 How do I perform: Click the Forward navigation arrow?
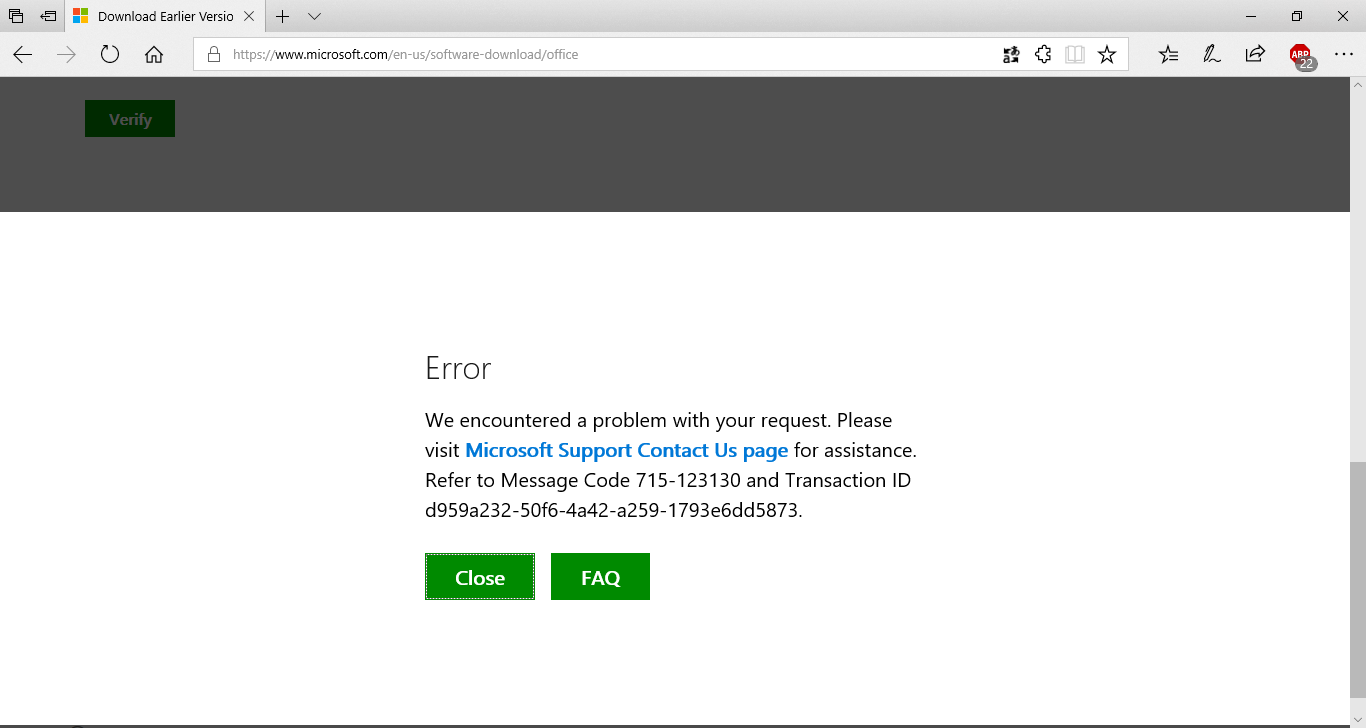coord(66,55)
